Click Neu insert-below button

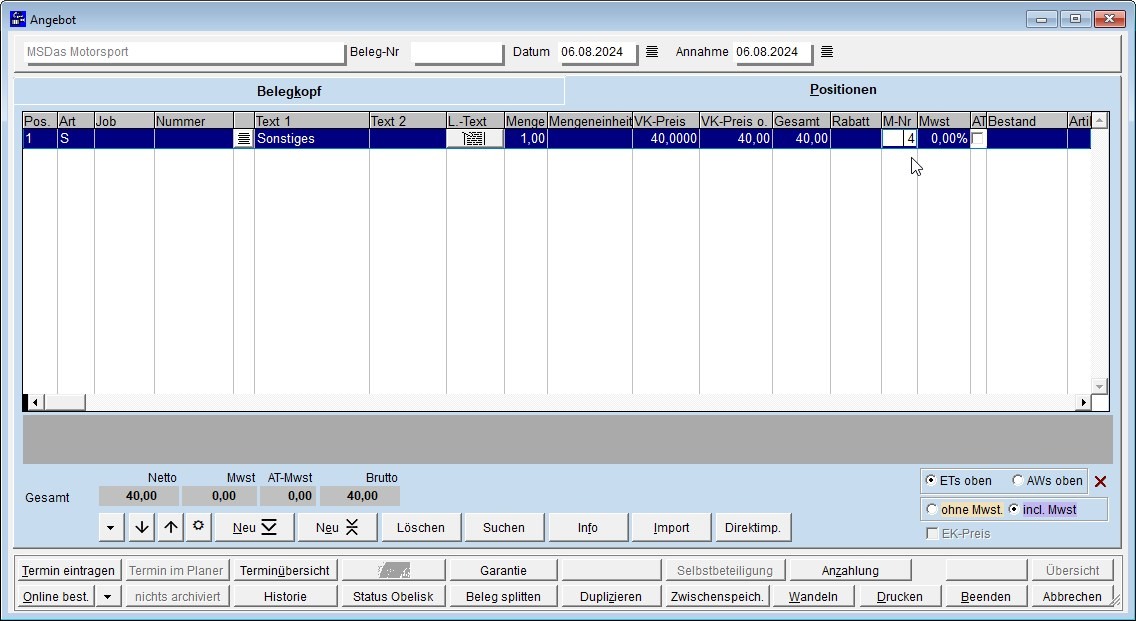click(254, 528)
